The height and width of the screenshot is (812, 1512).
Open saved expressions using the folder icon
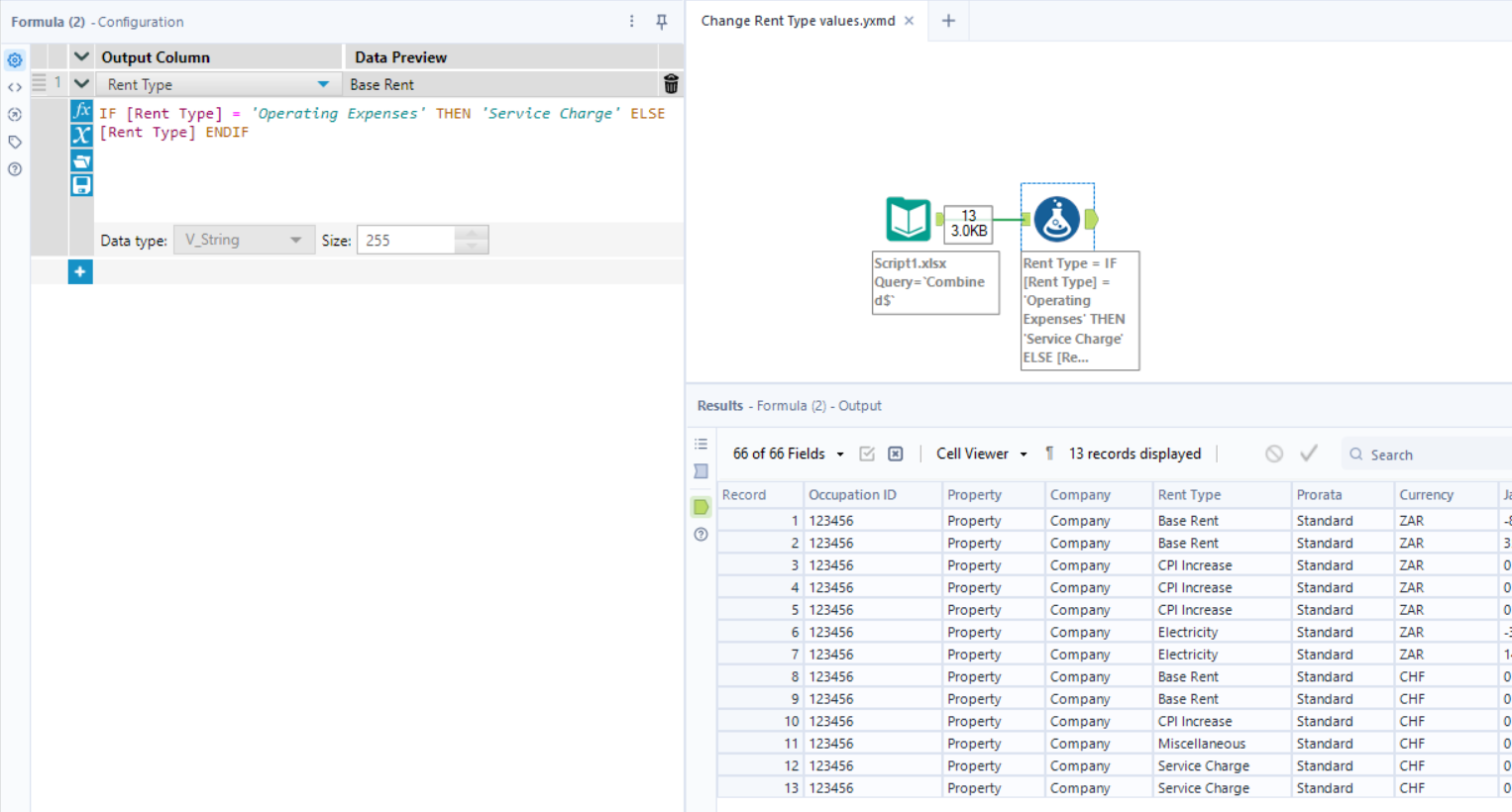tap(81, 160)
